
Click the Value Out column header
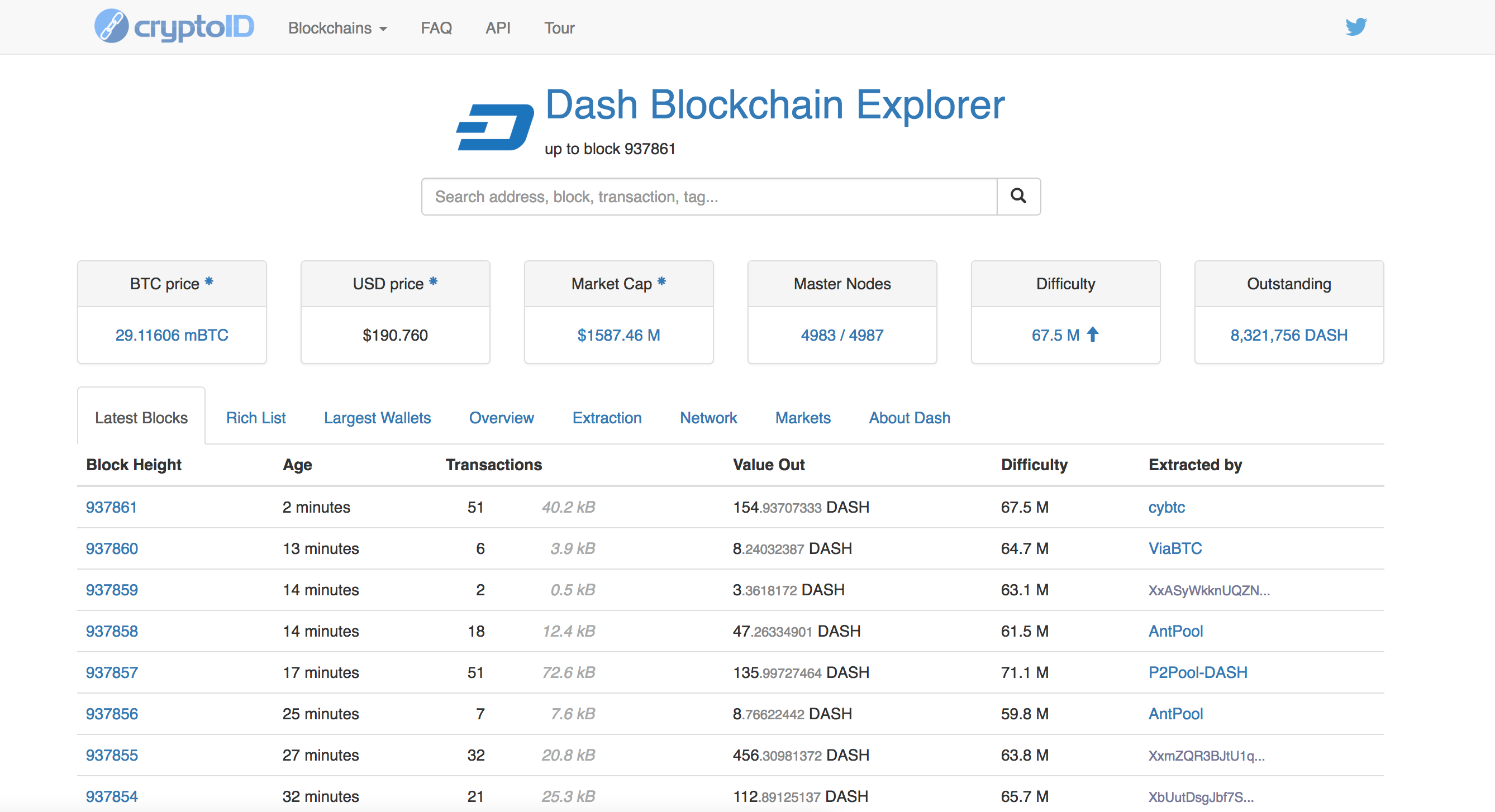pyautogui.click(x=768, y=465)
